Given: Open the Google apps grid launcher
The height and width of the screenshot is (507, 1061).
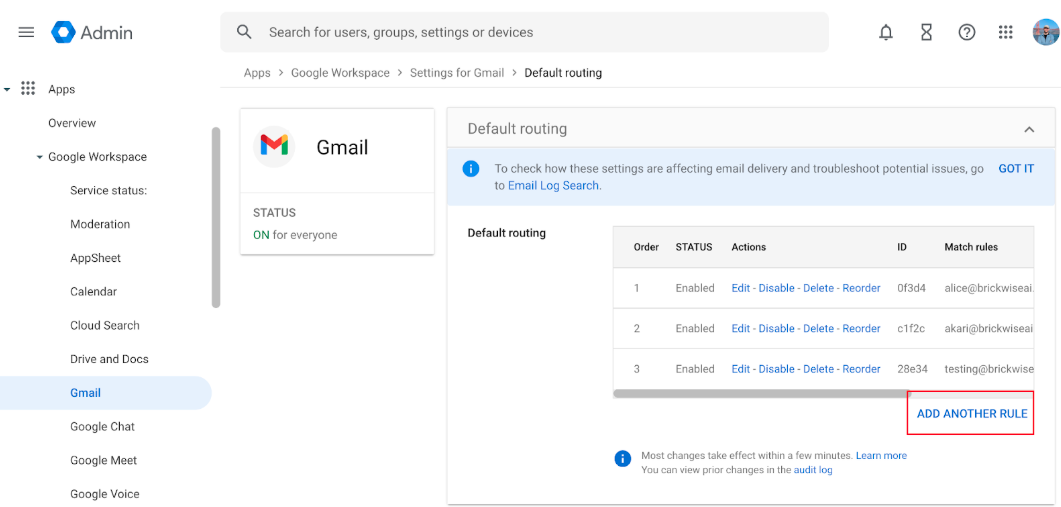Looking at the screenshot, I should click(x=1006, y=32).
